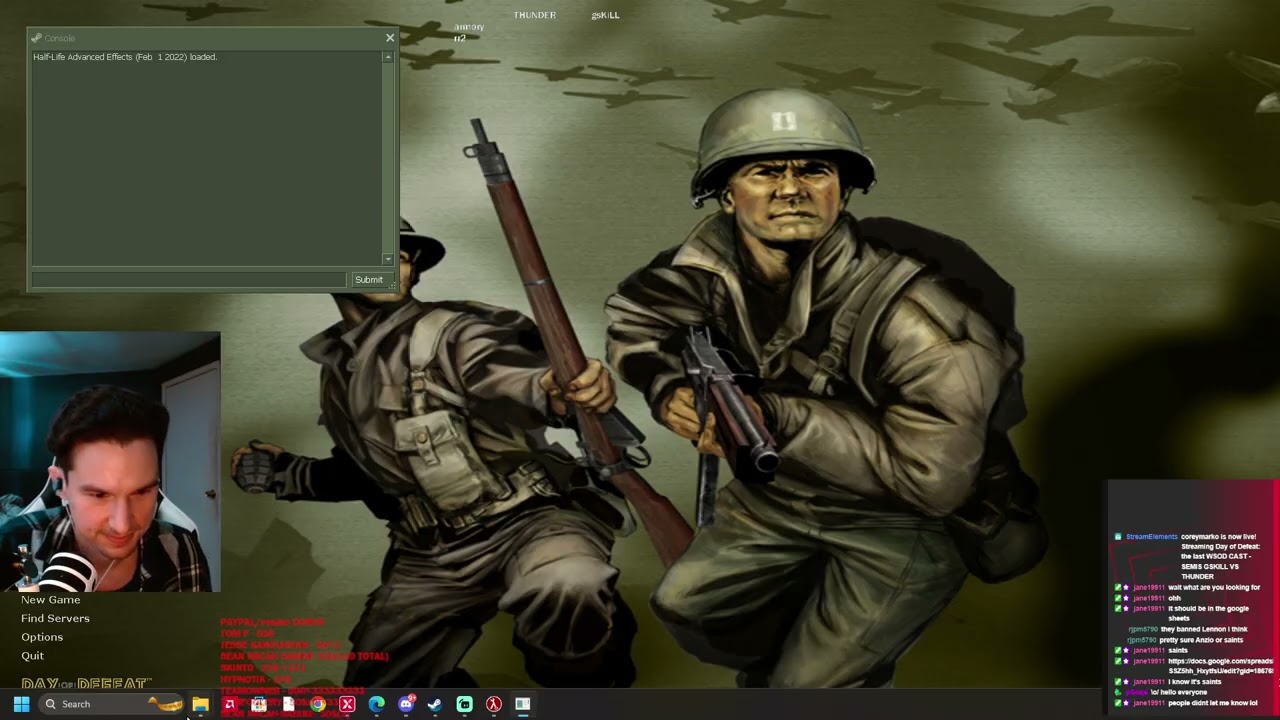
Task: Open File Explorer from the taskbar
Action: click(200, 704)
